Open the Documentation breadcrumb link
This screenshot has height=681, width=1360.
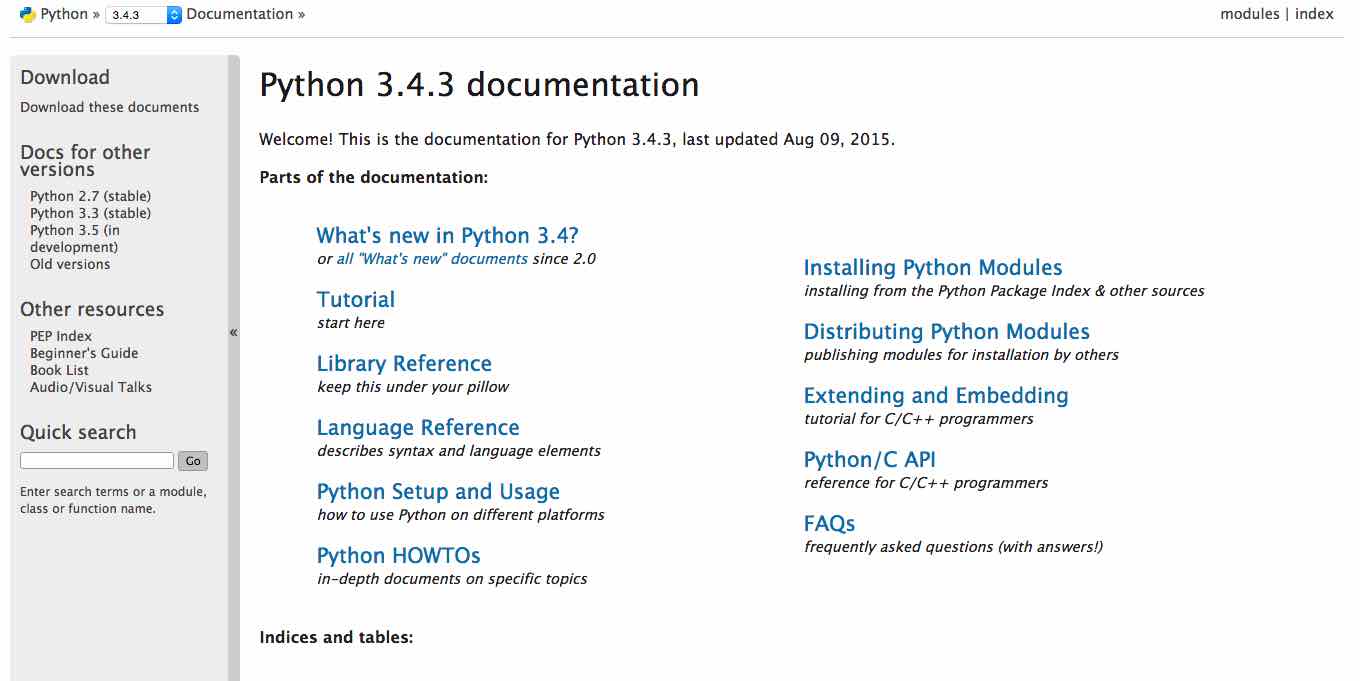click(x=240, y=14)
